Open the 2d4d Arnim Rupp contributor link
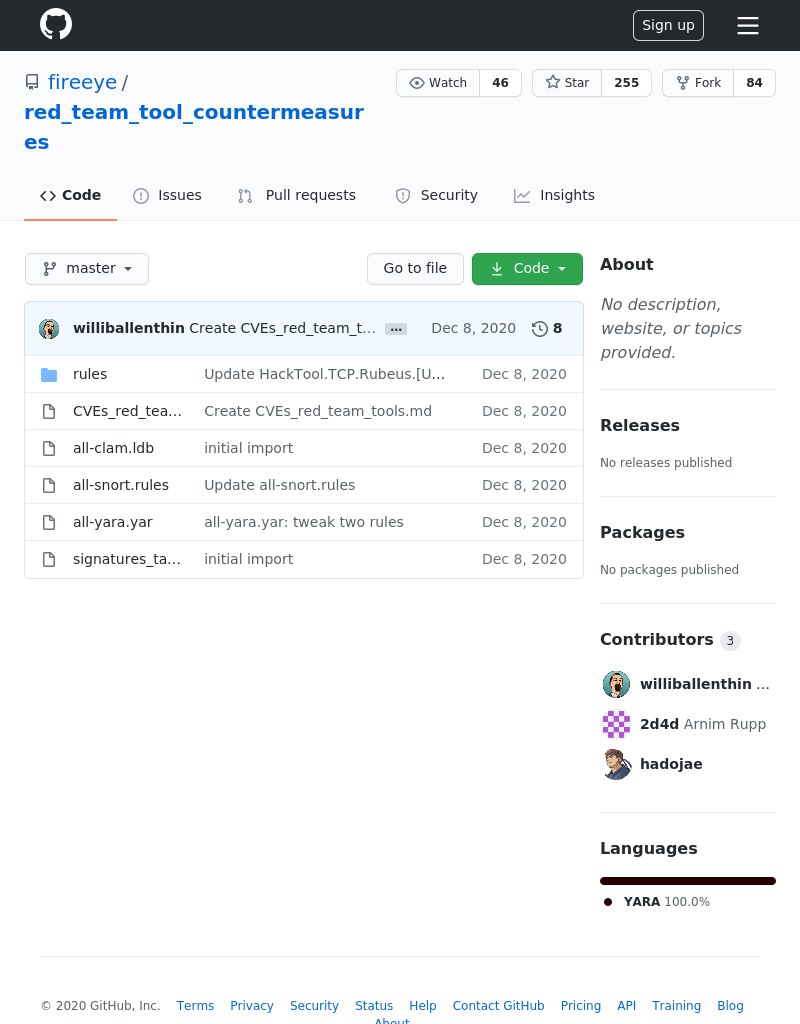 tap(703, 724)
